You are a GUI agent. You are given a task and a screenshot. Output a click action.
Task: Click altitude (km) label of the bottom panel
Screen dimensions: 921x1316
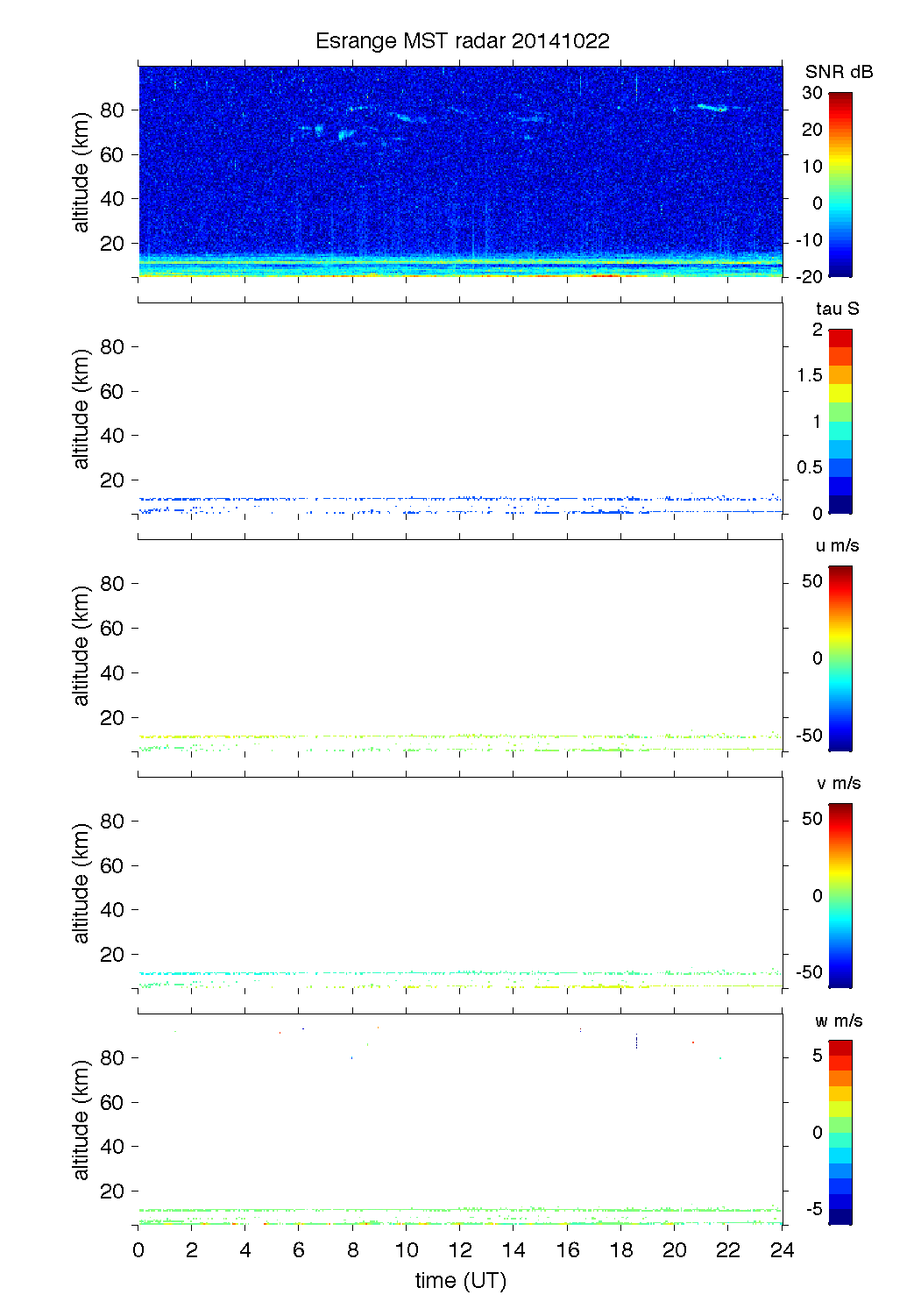(81, 1120)
